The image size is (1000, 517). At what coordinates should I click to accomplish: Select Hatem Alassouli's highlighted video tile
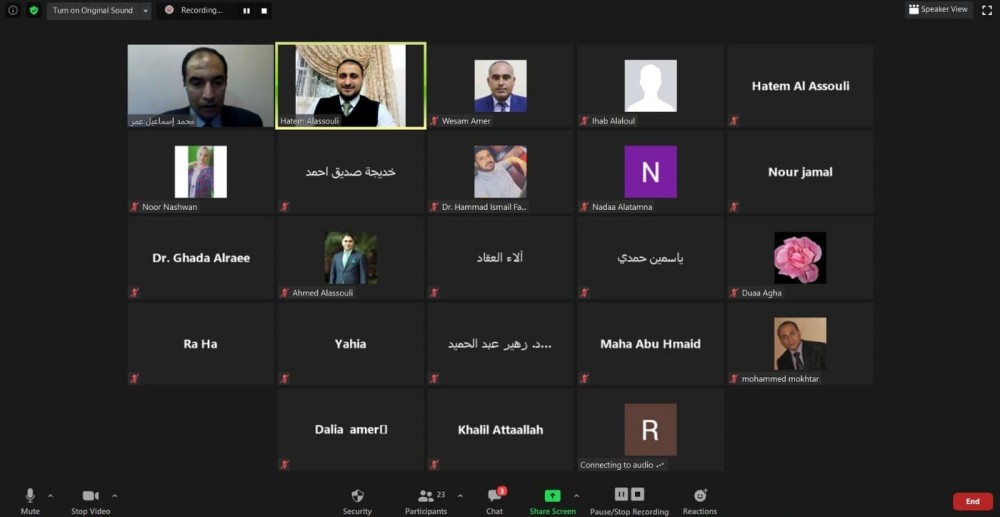pos(351,85)
